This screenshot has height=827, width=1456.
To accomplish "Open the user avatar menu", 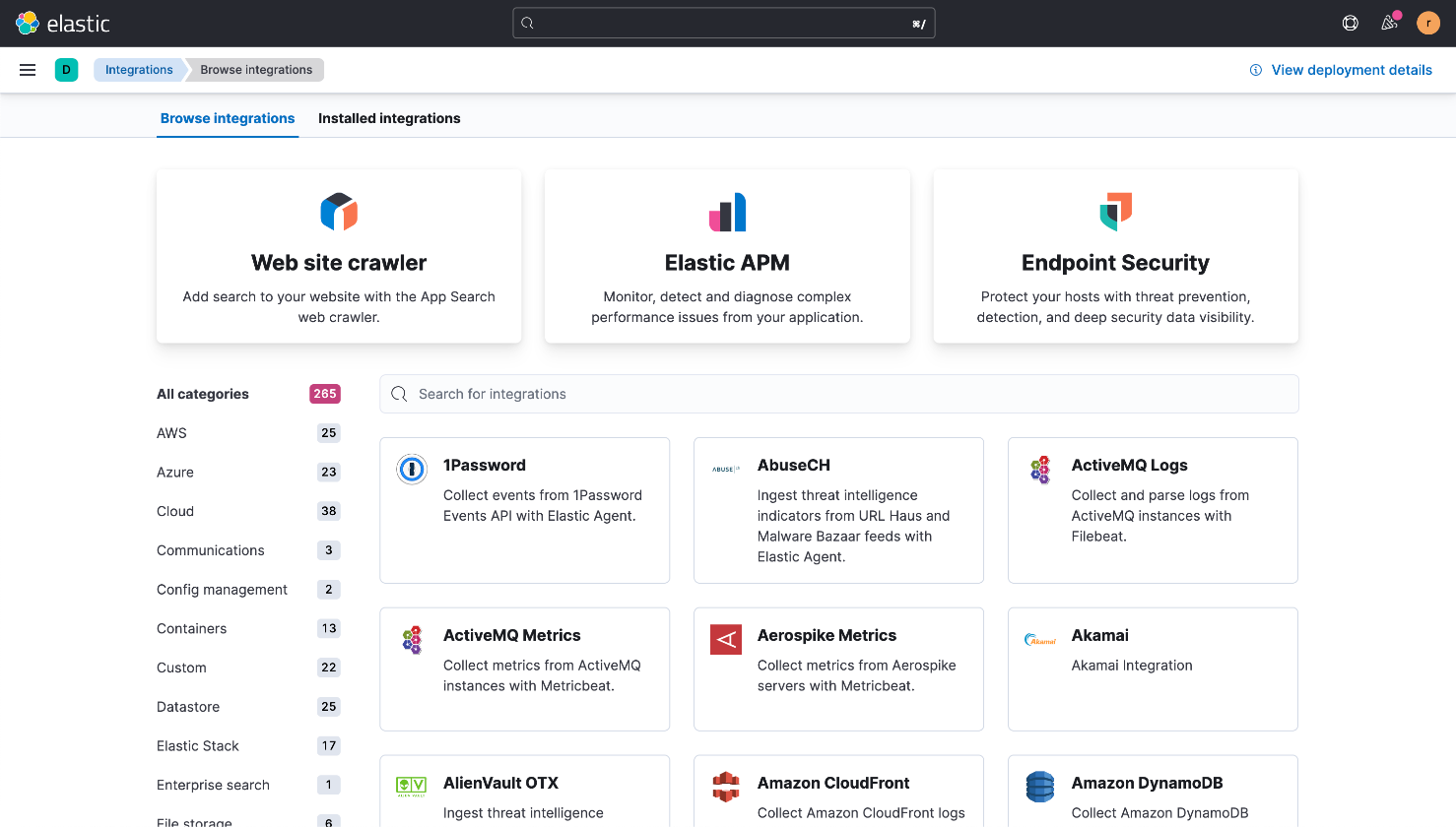I will click(1428, 23).
